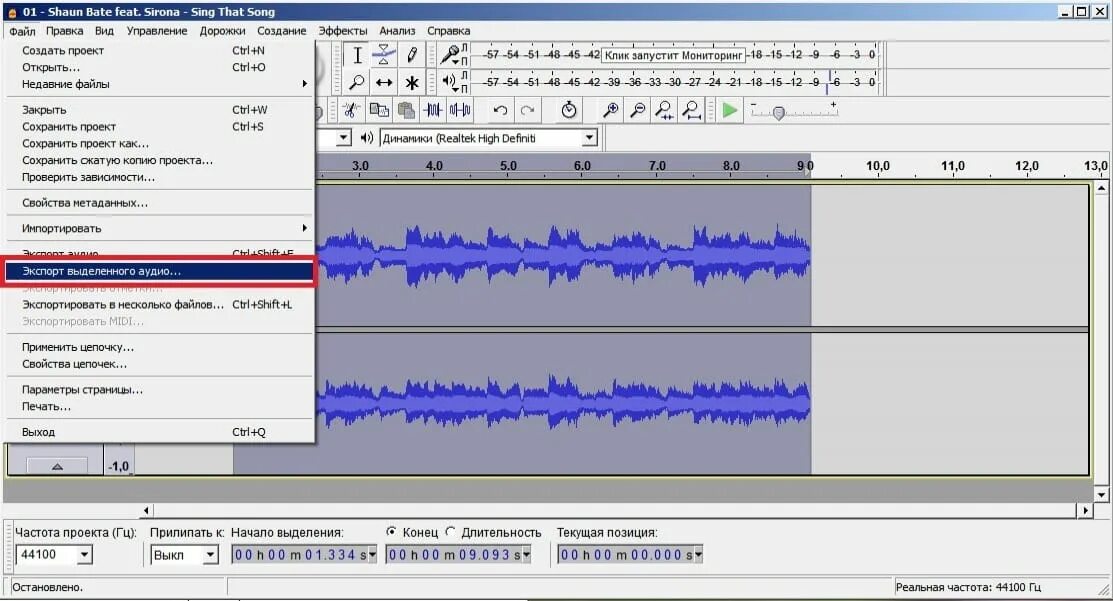The height and width of the screenshot is (601, 1113).
Task: Enable the Multi-Tool mode
Action: coord(412,83)
